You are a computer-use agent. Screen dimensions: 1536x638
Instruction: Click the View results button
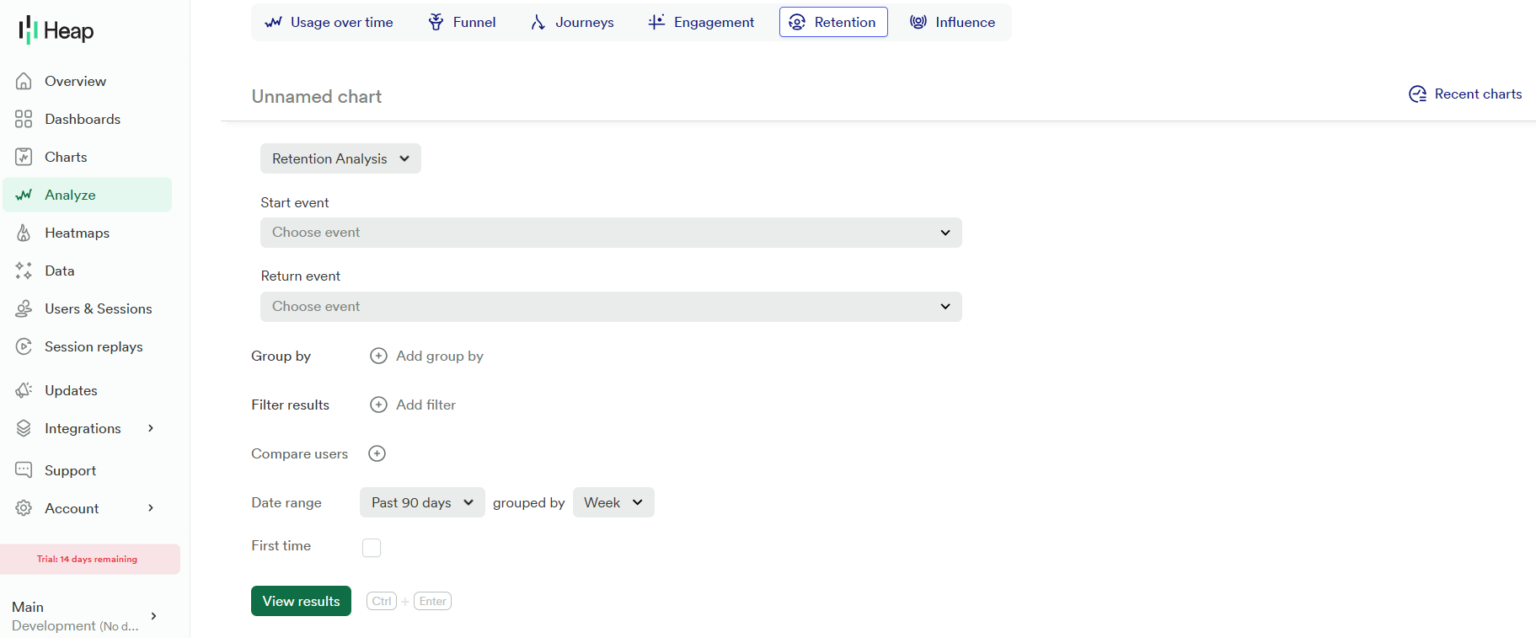[301, 600]
